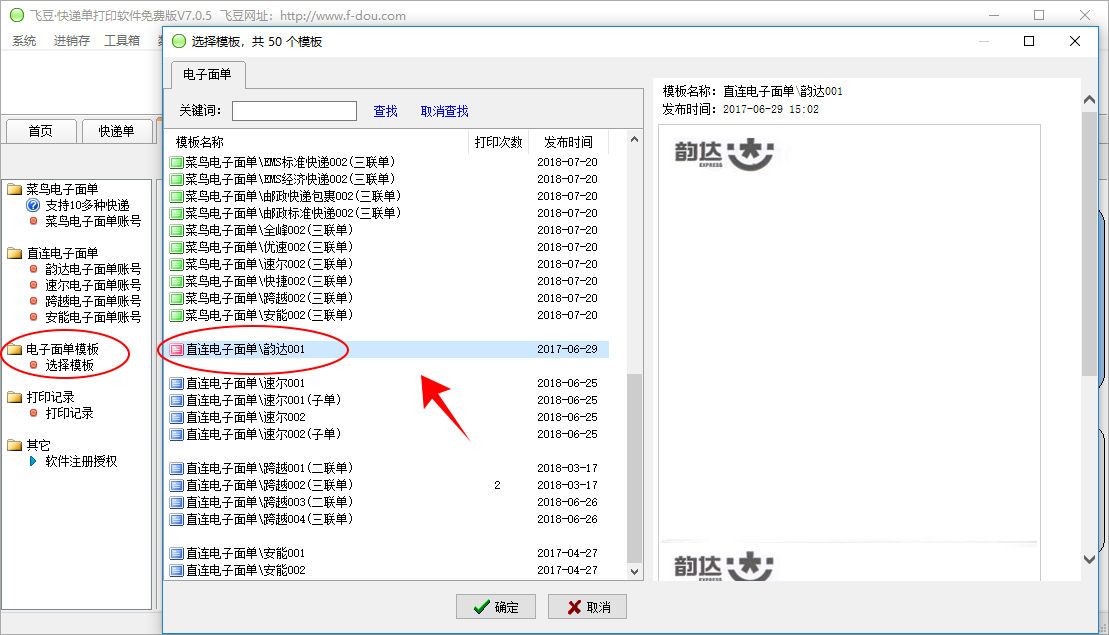Open 菜鸟电子面单账号 in sidebar

93,221
